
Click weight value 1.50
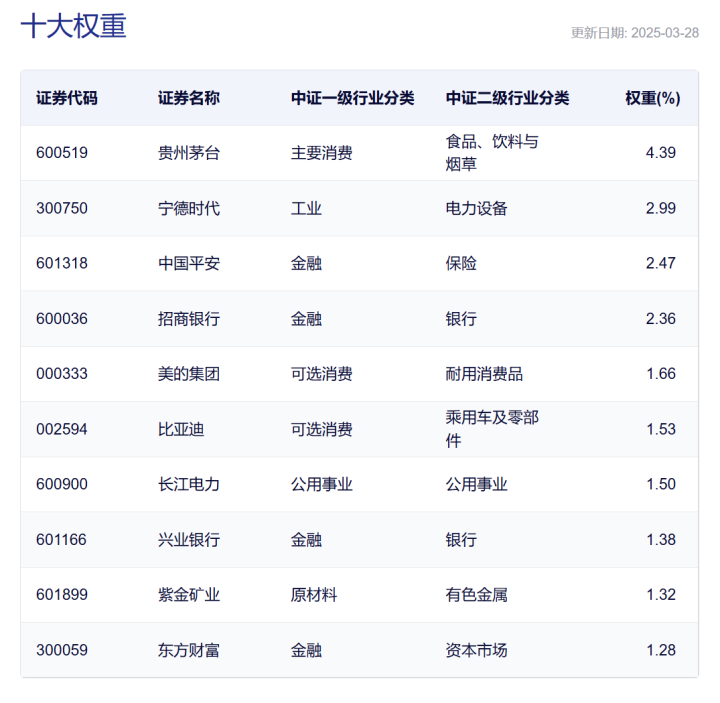pyautogui.click(x=661, y=484)
